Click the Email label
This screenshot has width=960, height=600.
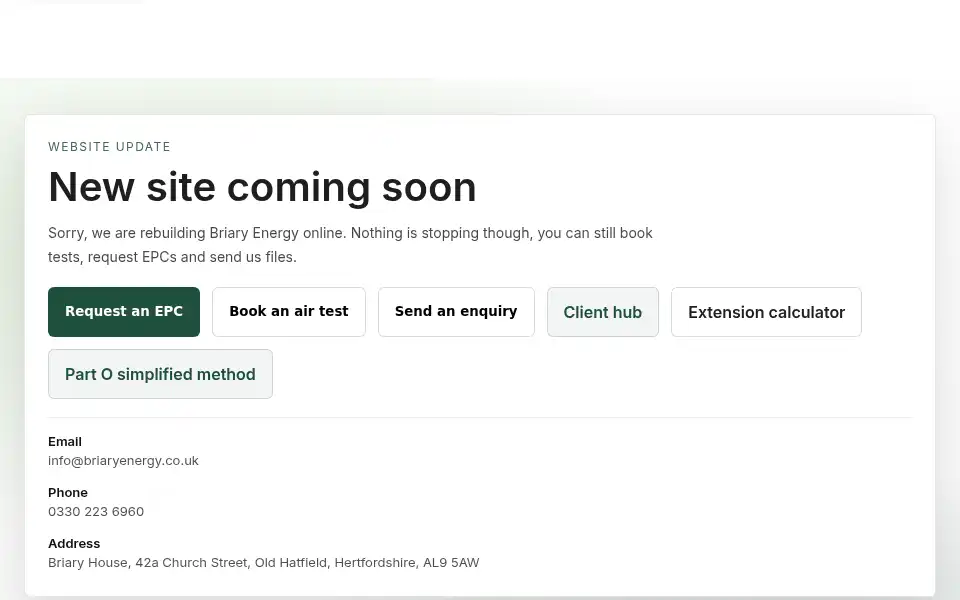point(65,441)
